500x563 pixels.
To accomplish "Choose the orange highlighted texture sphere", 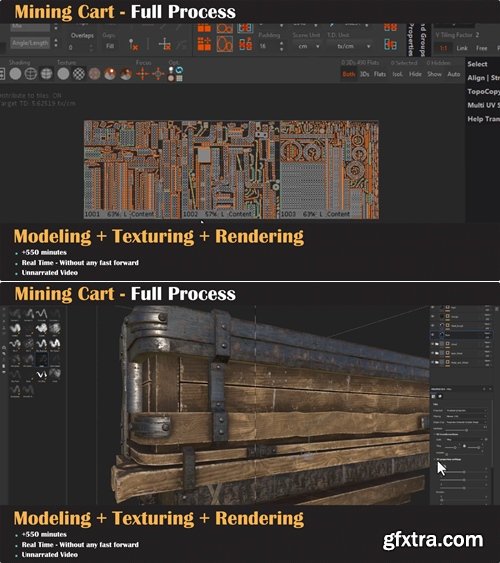I will click(110, 74).
